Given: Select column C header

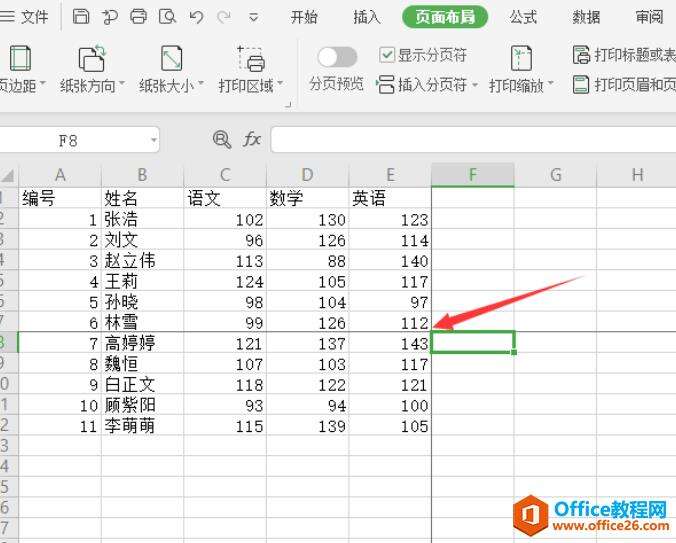Looking at the screenshot, I should [225, 175].
